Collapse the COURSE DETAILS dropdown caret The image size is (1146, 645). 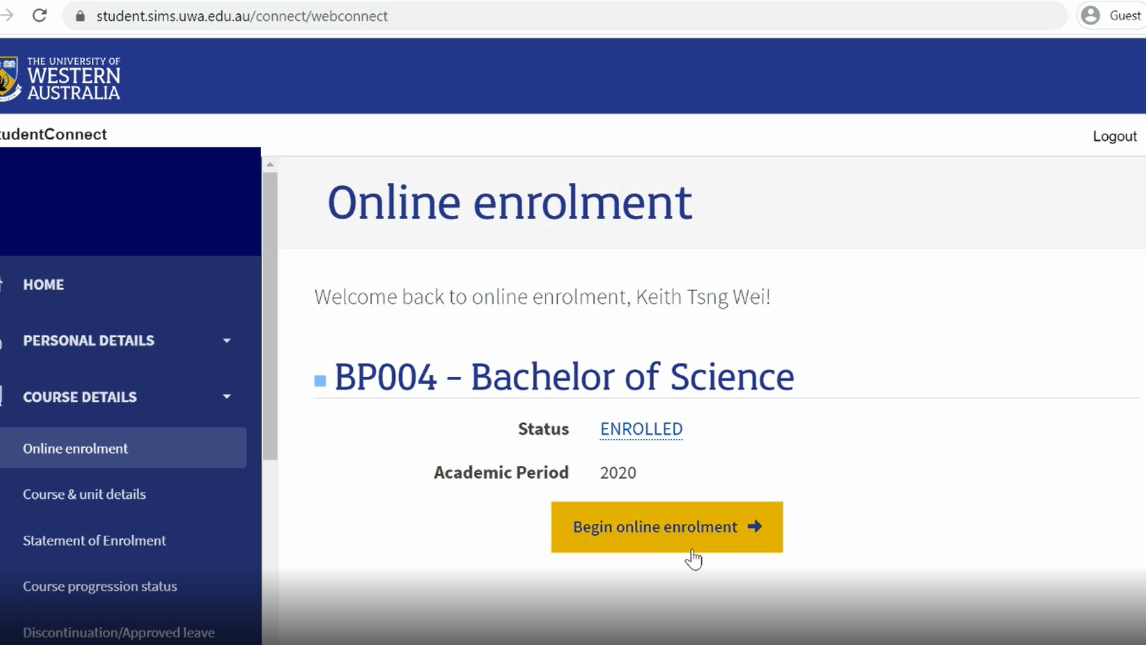[x=227, y=397]
